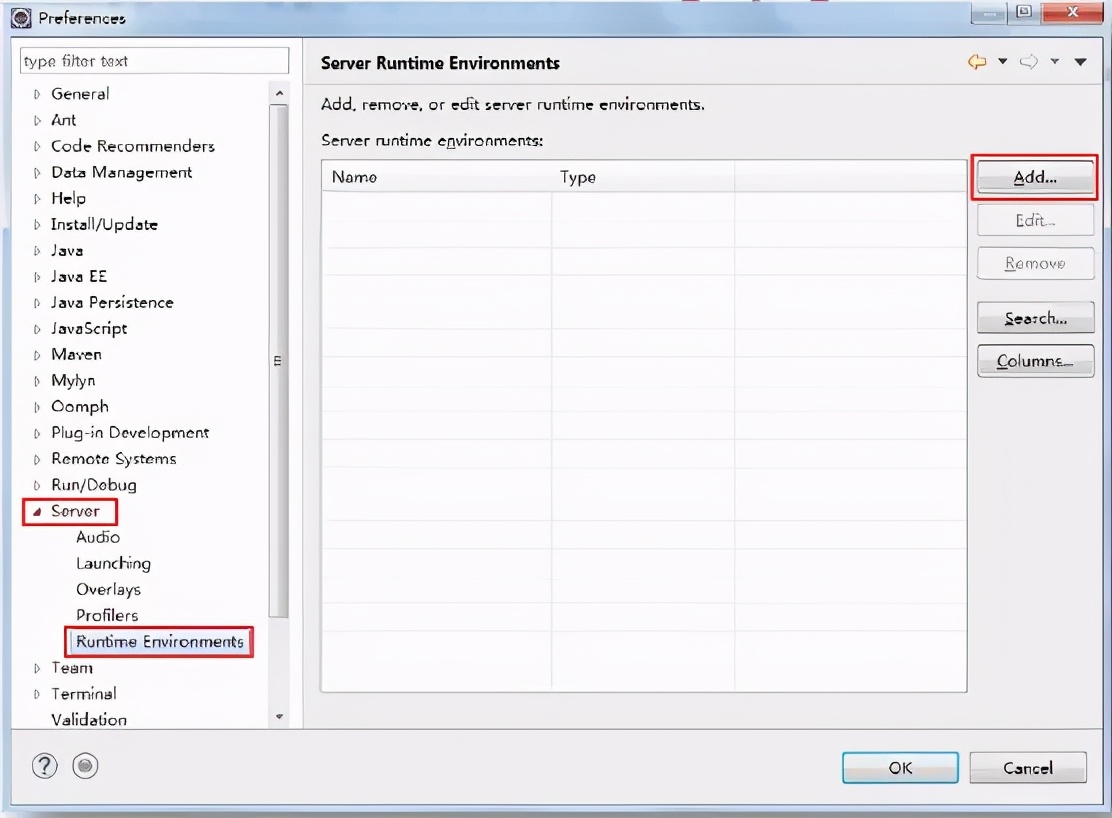1112x818 pixels.
Task: Expand the Code Recommenders node
Action: coord(37,147)
